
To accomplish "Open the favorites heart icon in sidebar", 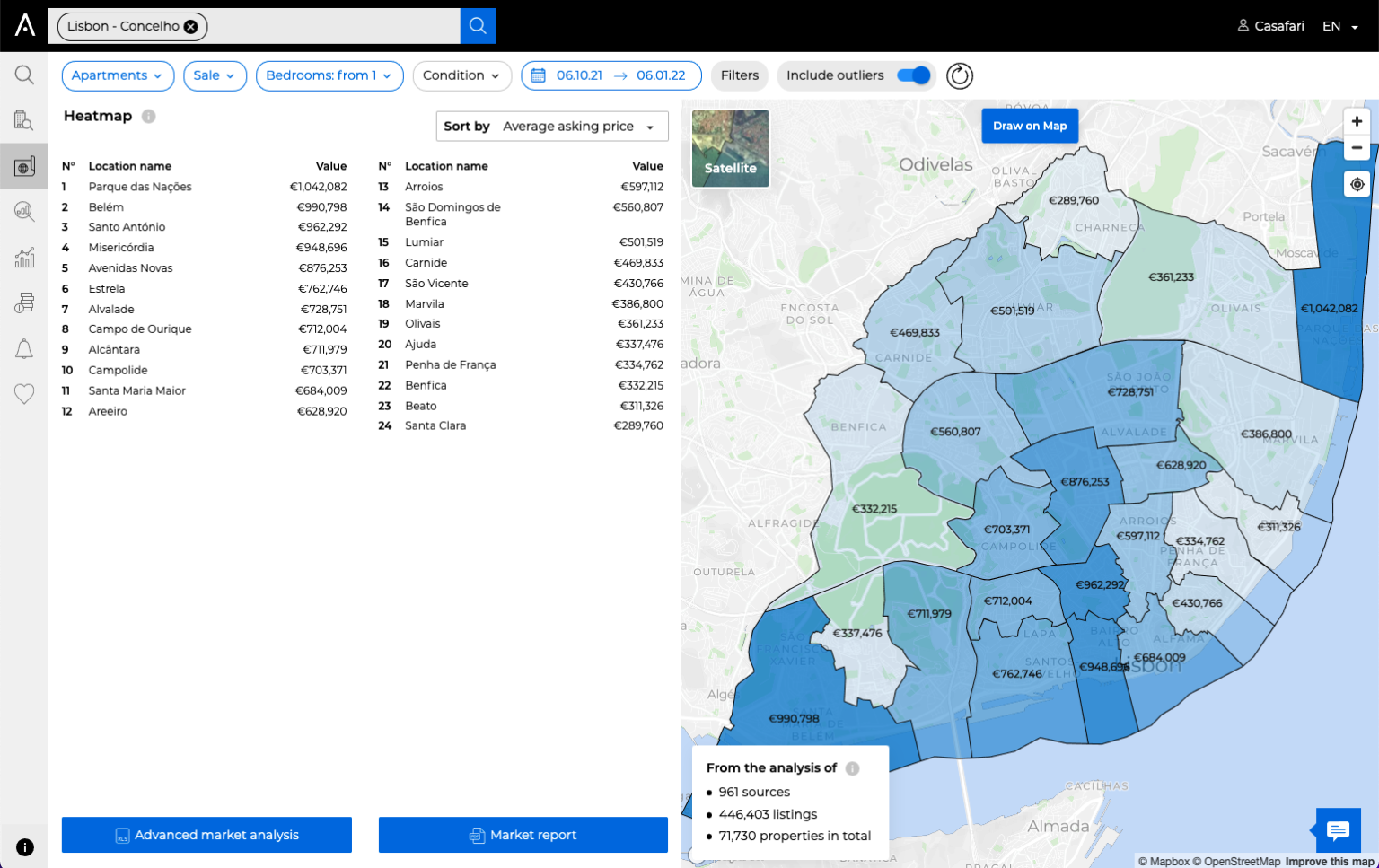I will 24,393.
